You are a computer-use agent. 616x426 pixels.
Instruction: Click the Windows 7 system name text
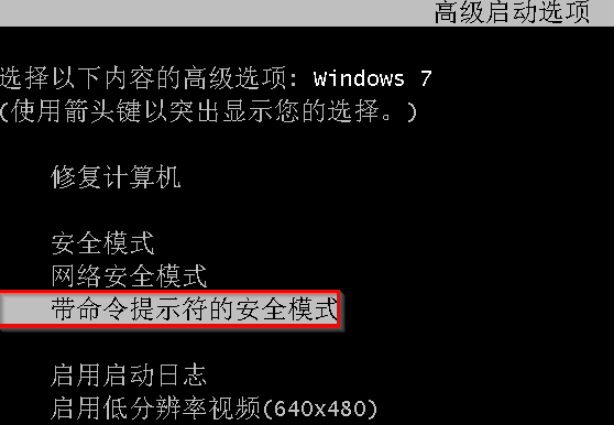tap(372, 79)
